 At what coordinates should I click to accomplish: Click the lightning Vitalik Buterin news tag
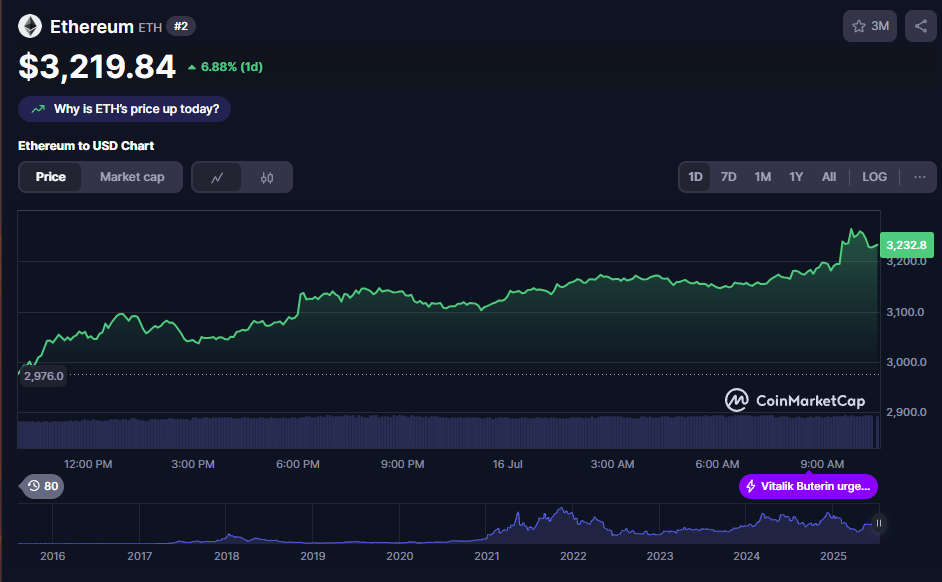808,487
